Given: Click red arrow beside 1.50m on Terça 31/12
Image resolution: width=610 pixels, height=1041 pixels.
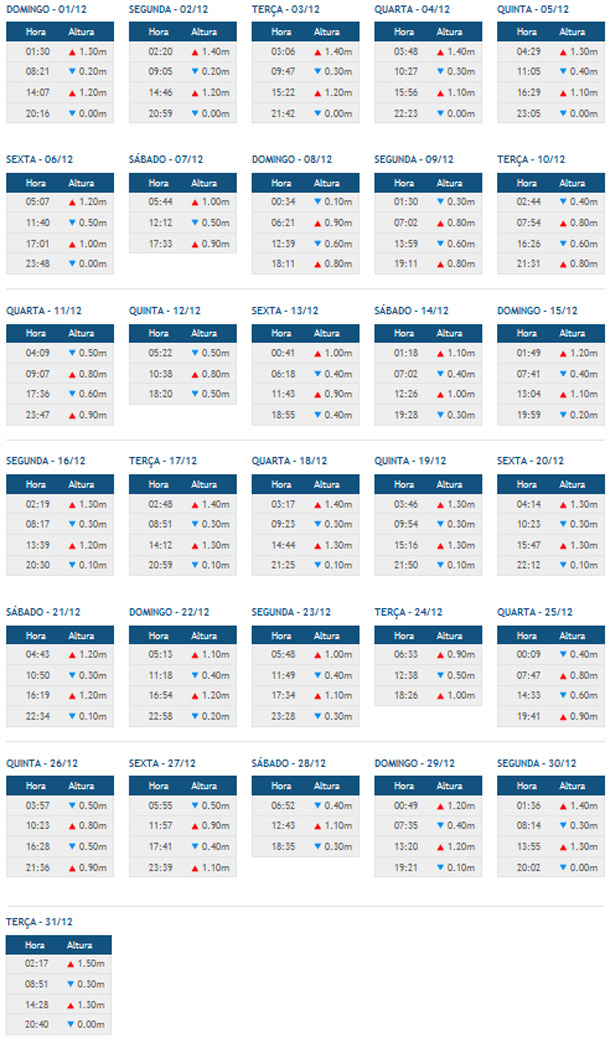Looking at the screenshot, I should (72, 963).
